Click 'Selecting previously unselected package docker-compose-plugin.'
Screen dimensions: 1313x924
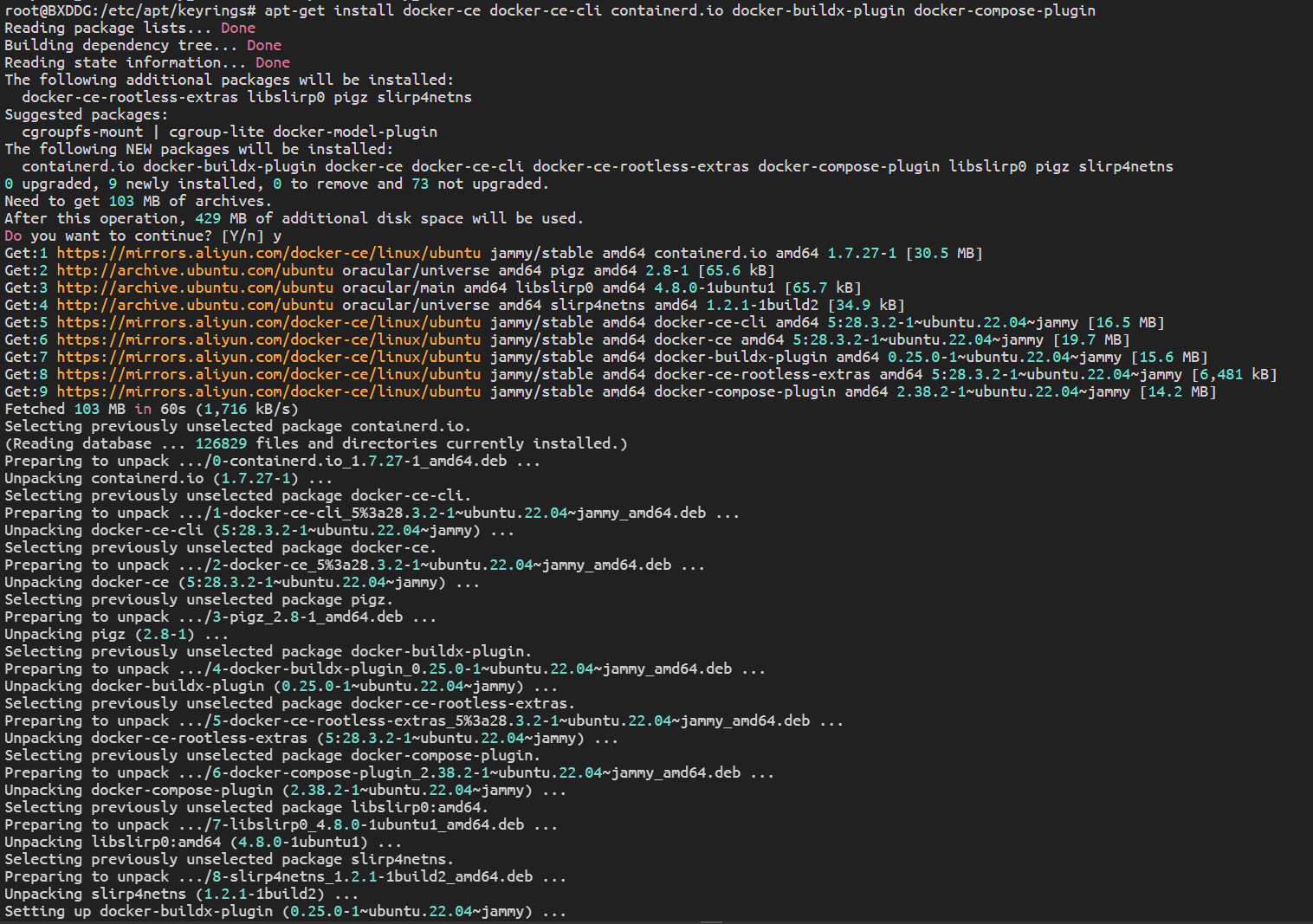273,755
